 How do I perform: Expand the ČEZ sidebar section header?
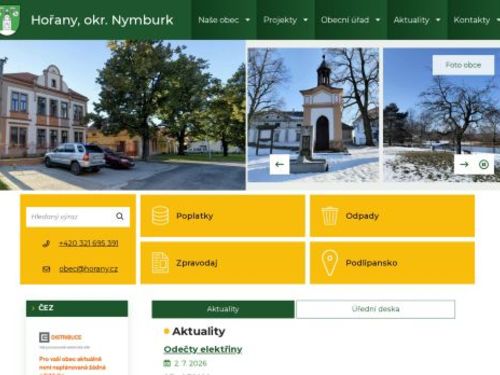coord(77,308)
